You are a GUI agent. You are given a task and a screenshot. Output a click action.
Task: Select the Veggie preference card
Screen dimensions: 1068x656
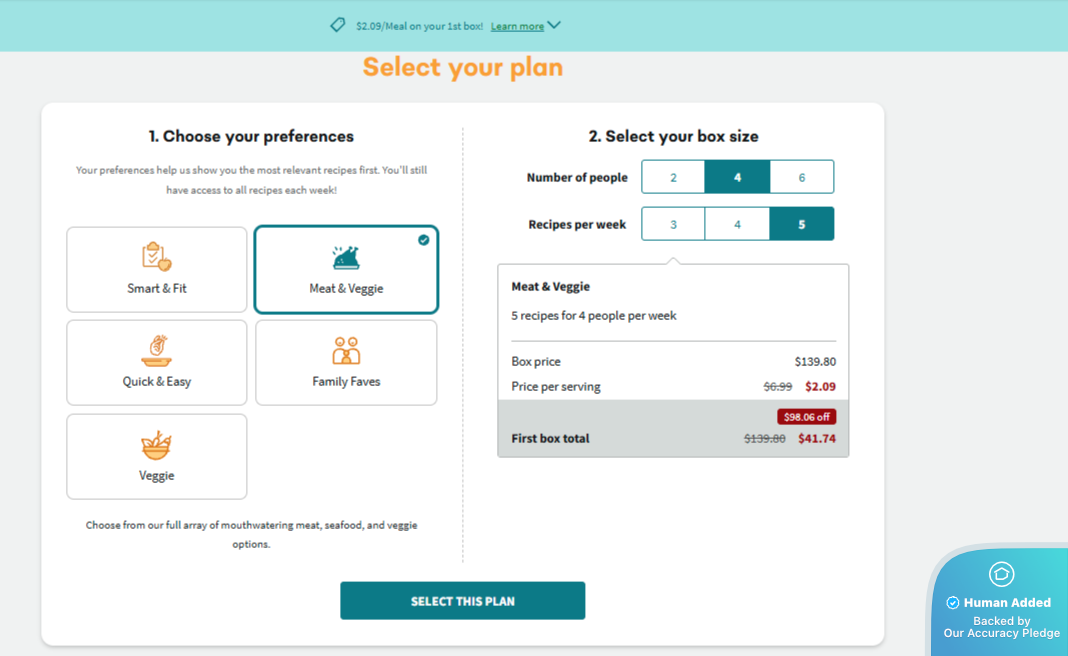157,457
